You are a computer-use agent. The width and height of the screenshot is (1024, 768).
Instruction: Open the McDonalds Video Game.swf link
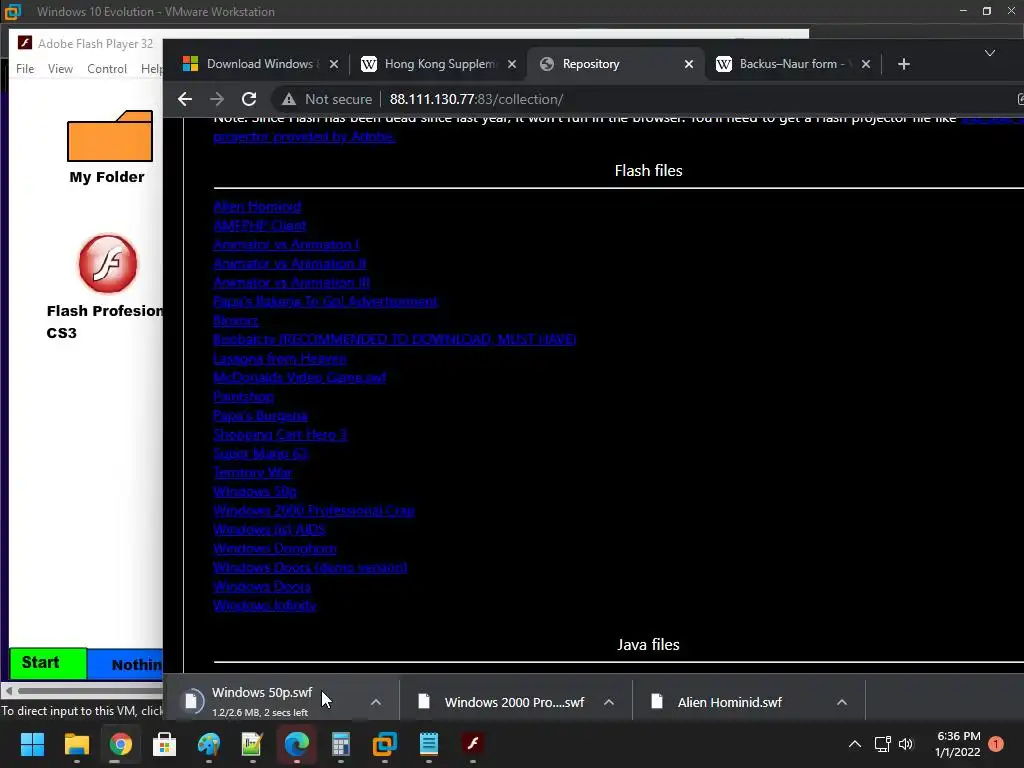click(300, 377)
